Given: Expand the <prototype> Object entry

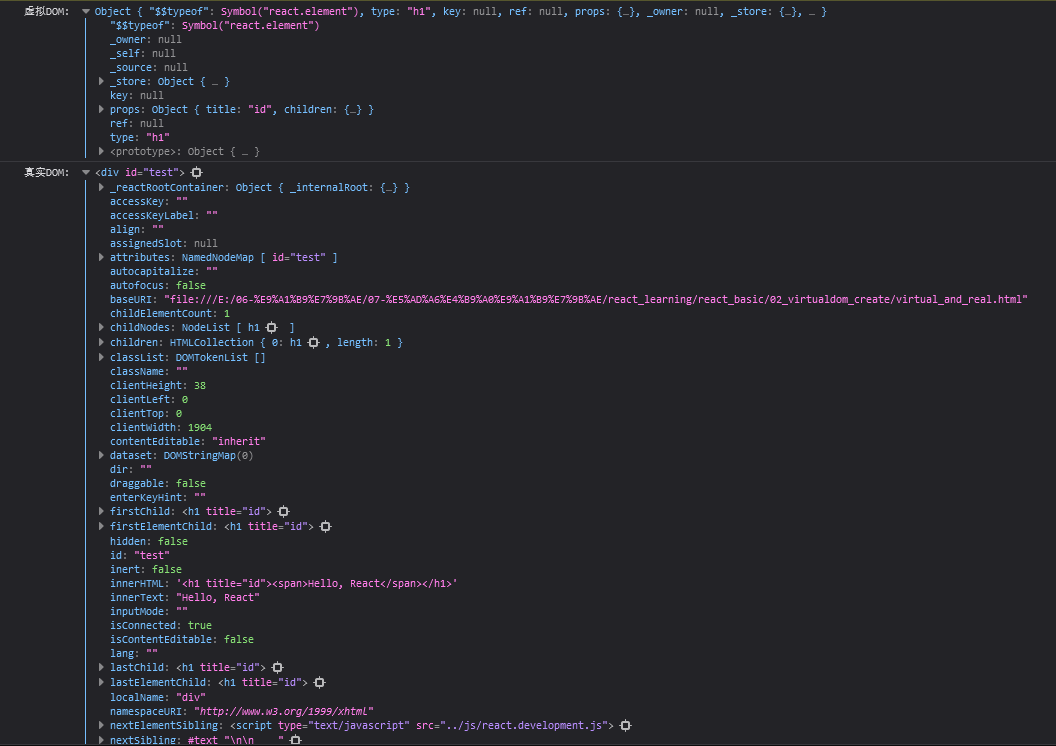Looking at the screenshot, I should point(102,152).
